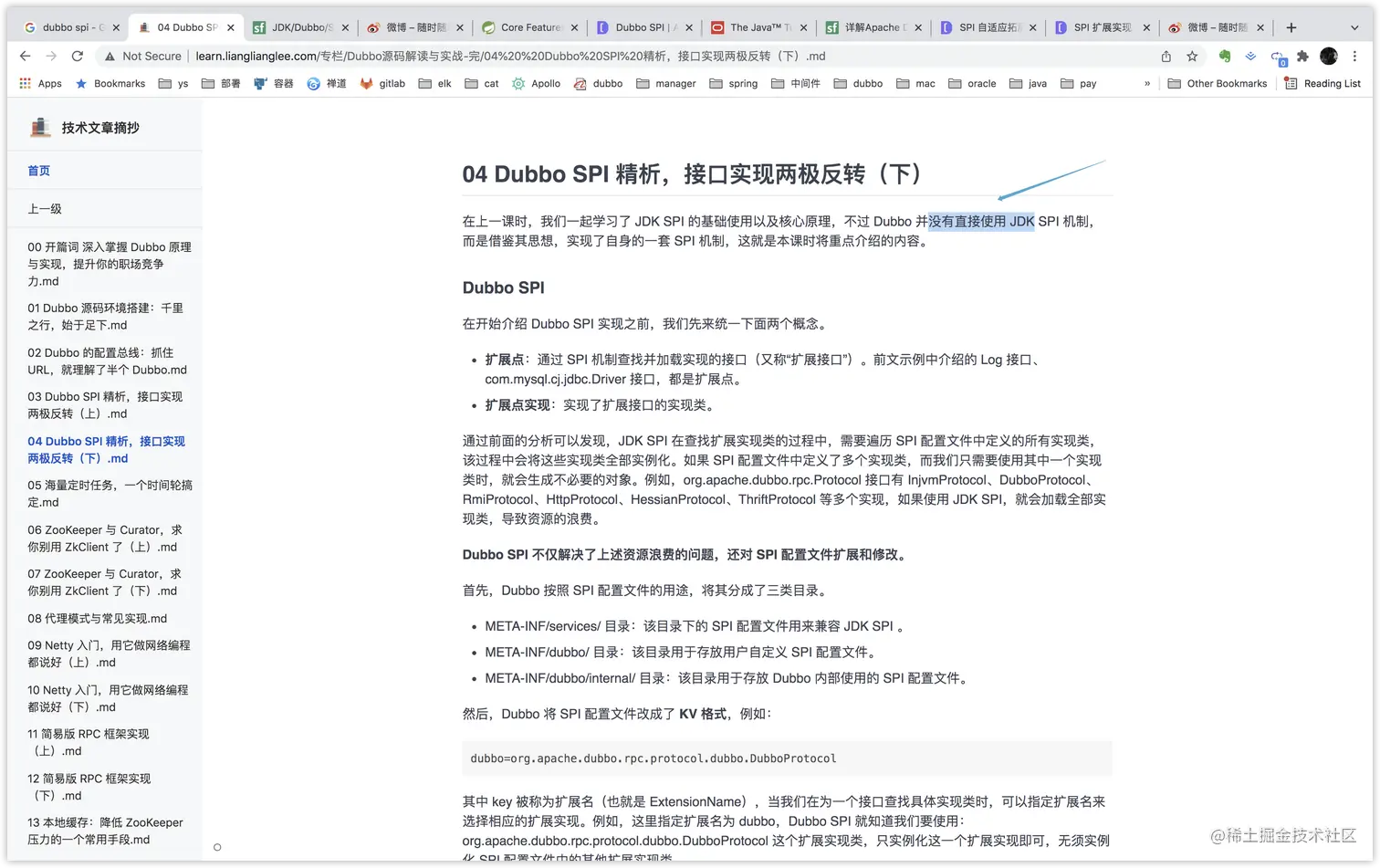Image resolution: width=1380 pixels, height=868 pixels.
Task: Expand the manager bookmark folder
Action: 666,84
